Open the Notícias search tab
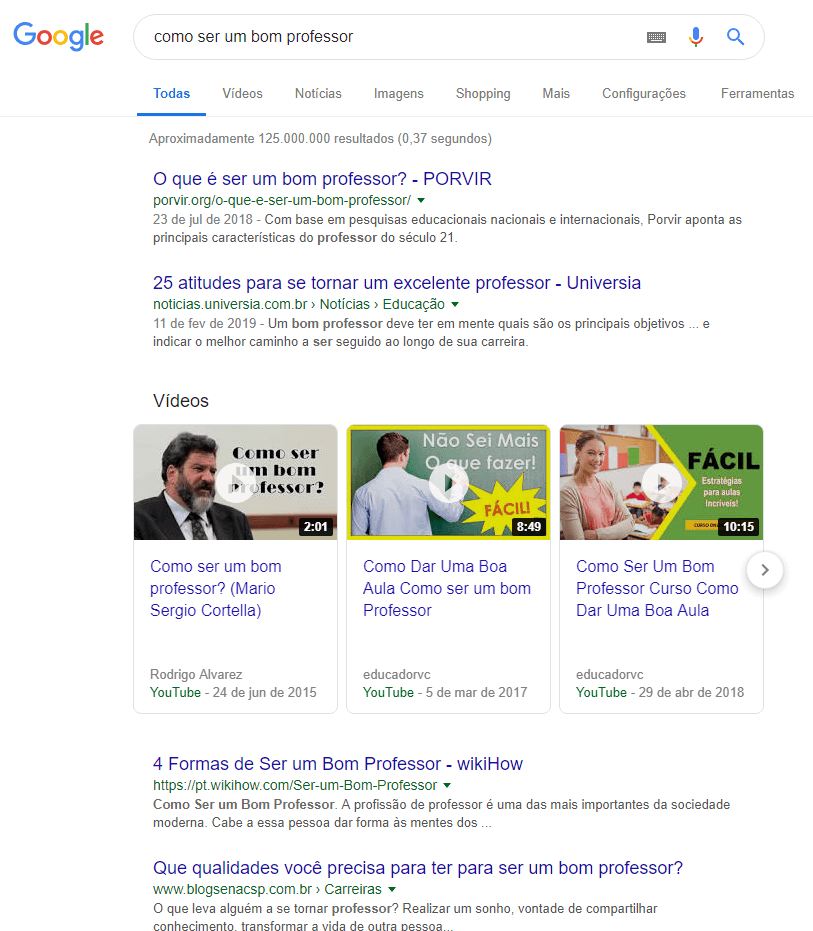This screenshot has width=813, height=931. pos(317,93)
